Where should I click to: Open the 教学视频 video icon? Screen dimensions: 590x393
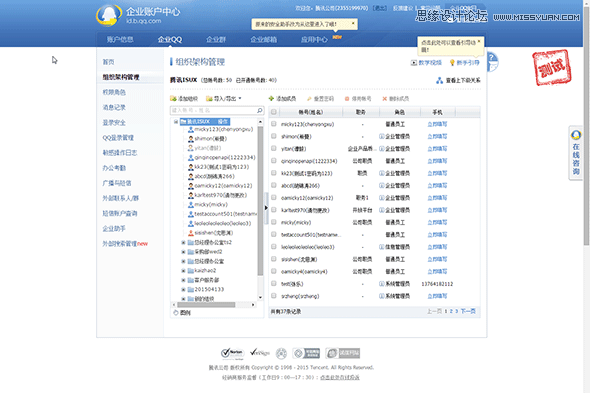coord(414,62)
